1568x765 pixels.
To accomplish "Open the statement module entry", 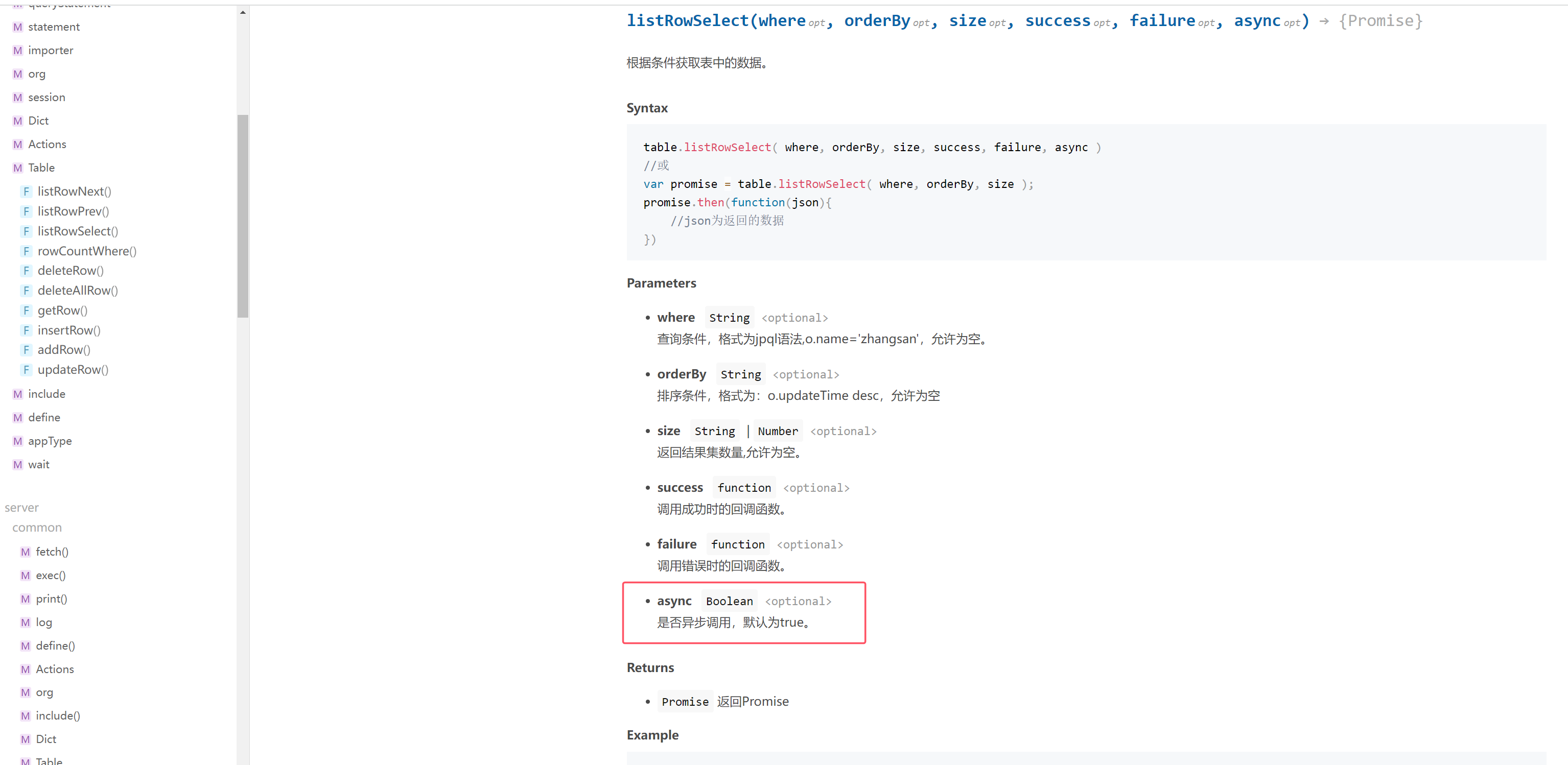I will tap(54, 27).
